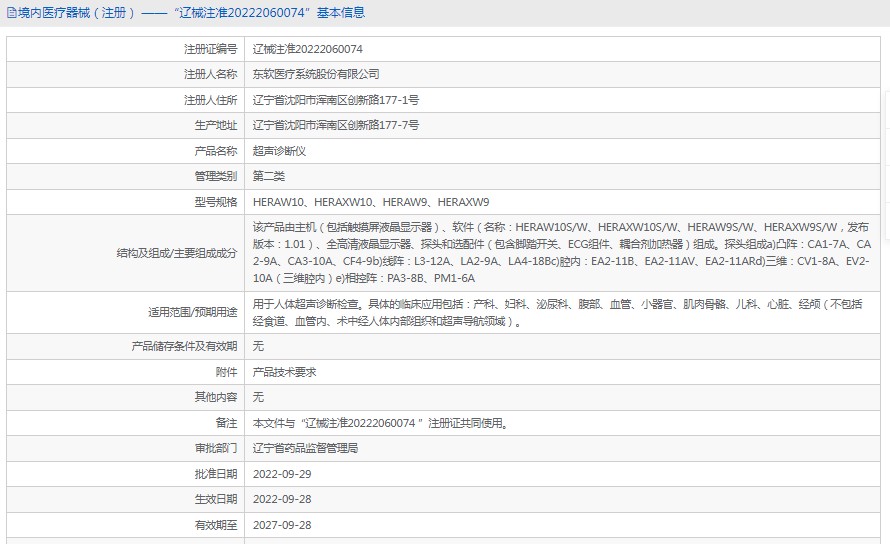Select the effective date 2022-09-28
The width and height of the screenshot is (890, 544).
coord(282,499)
